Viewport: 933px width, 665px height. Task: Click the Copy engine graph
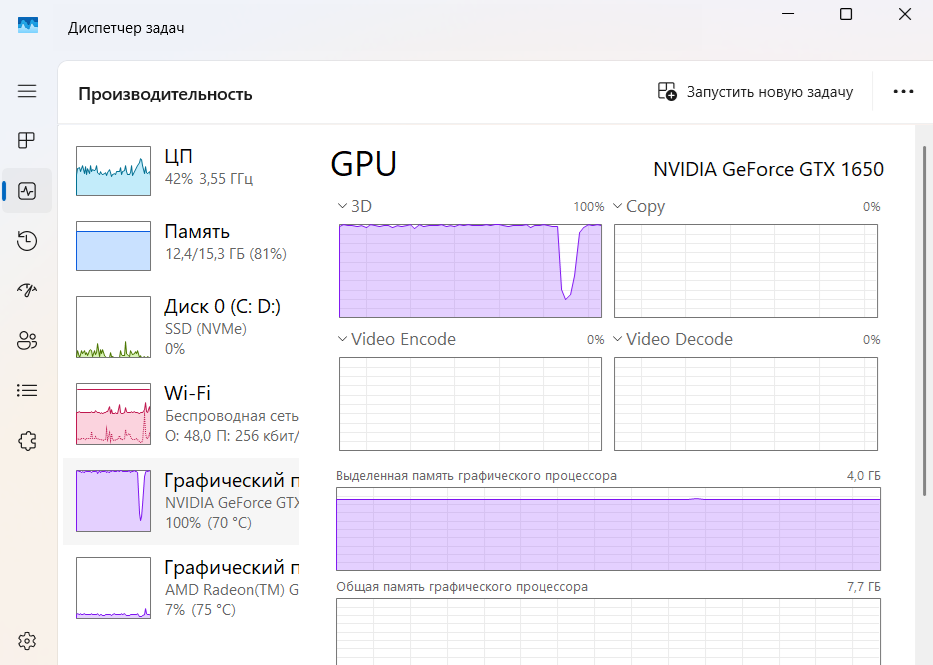(746, 271)
